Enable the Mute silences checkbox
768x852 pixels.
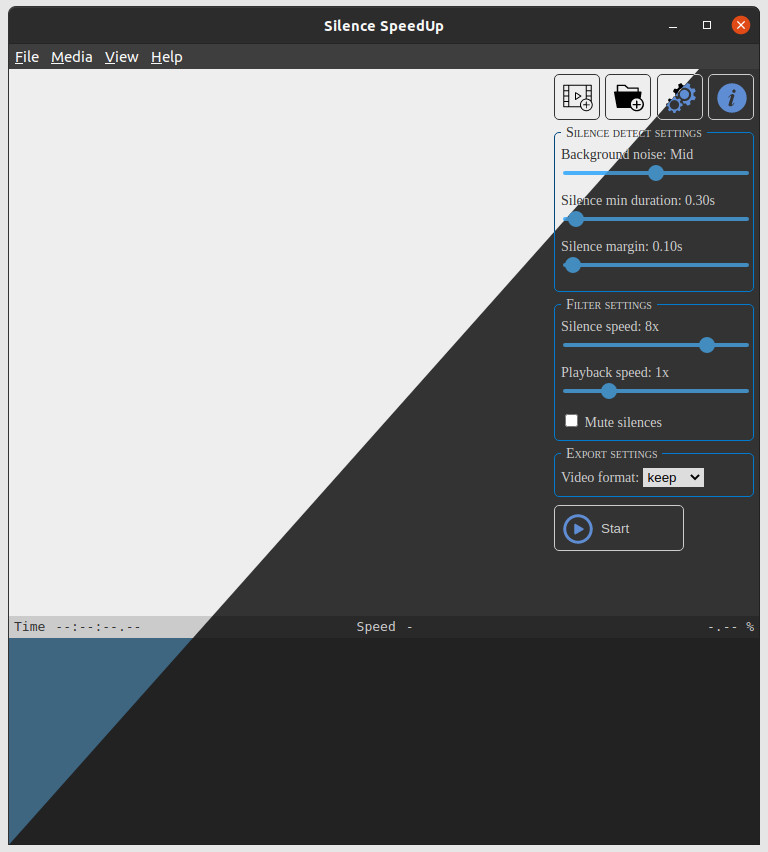click(571, 421)
